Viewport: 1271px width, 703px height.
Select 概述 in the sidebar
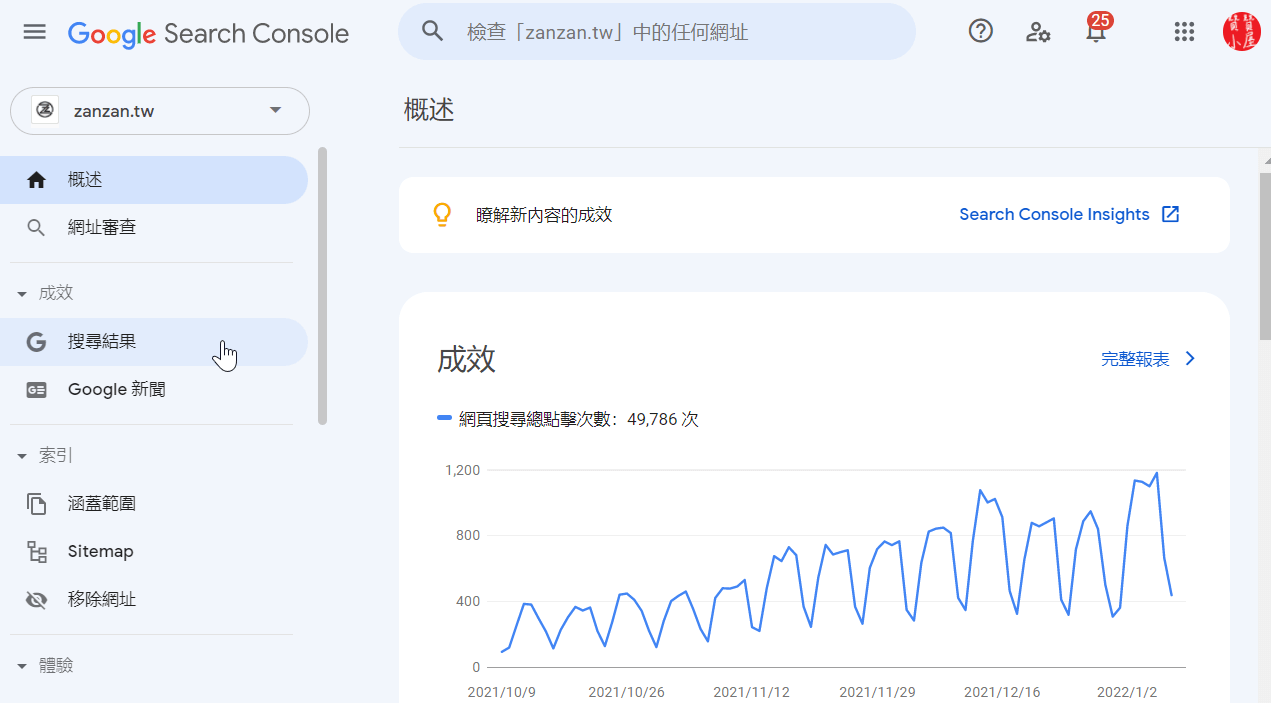(154, 180)
